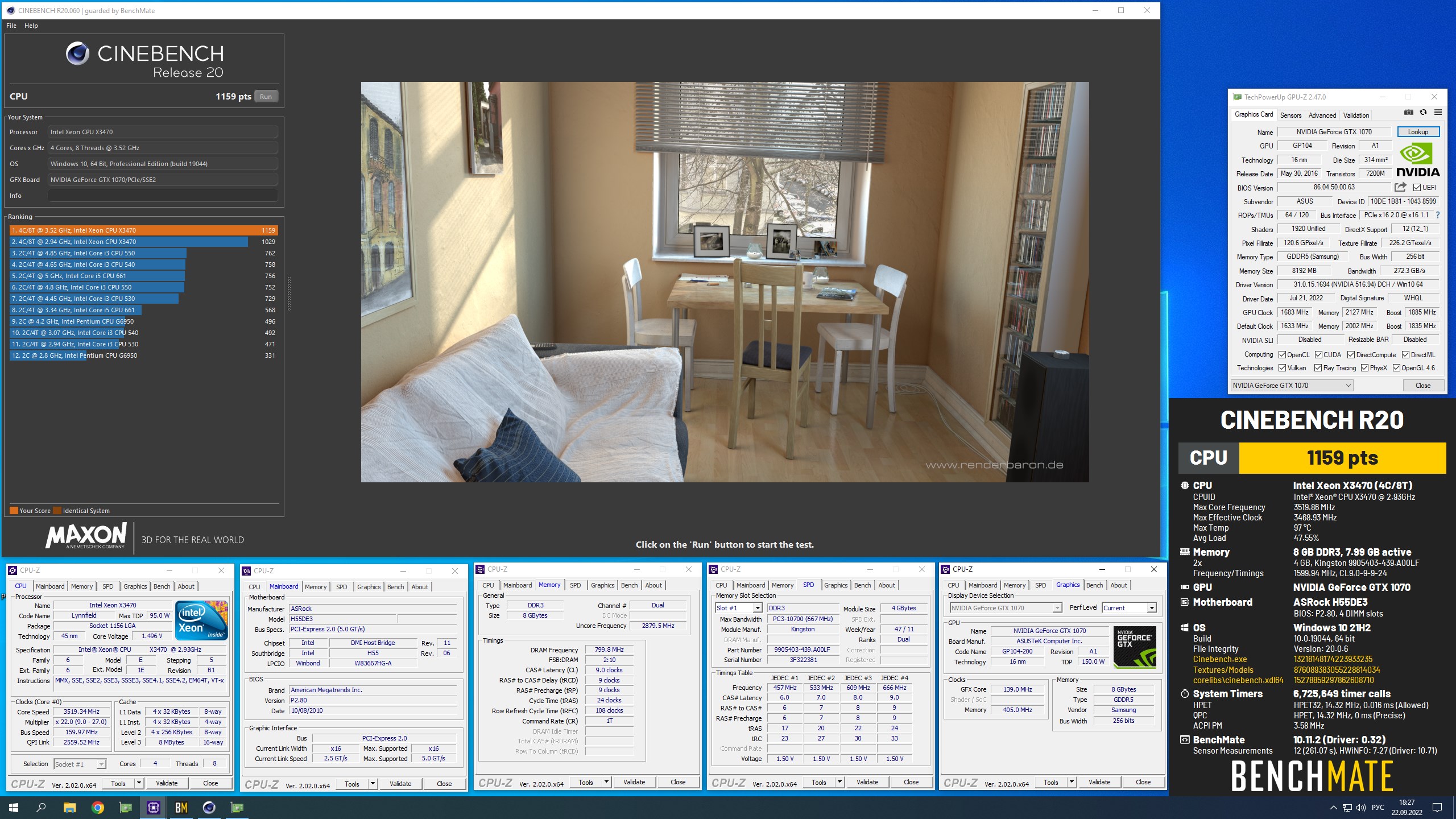Click the CPU-Z icon in the taskbar
The height and width of the screenshot is (819, 1456).
click(x=153, y=807)
